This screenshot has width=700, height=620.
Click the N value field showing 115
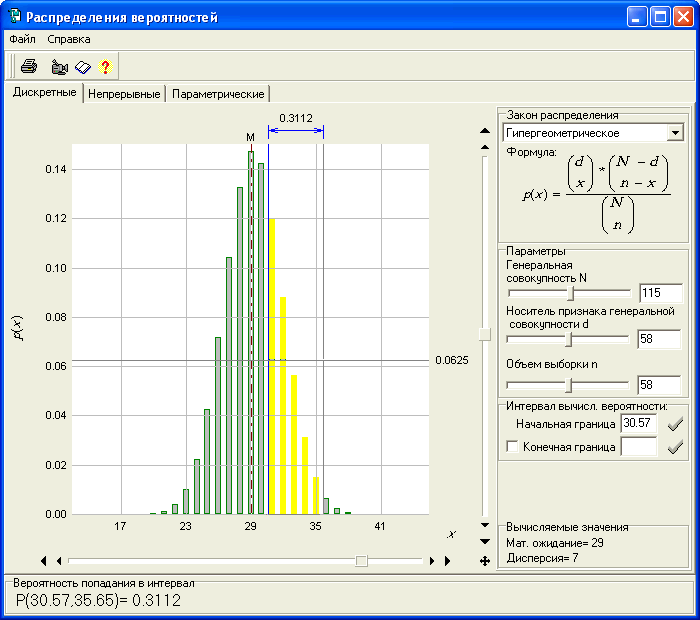coord(661,293)
